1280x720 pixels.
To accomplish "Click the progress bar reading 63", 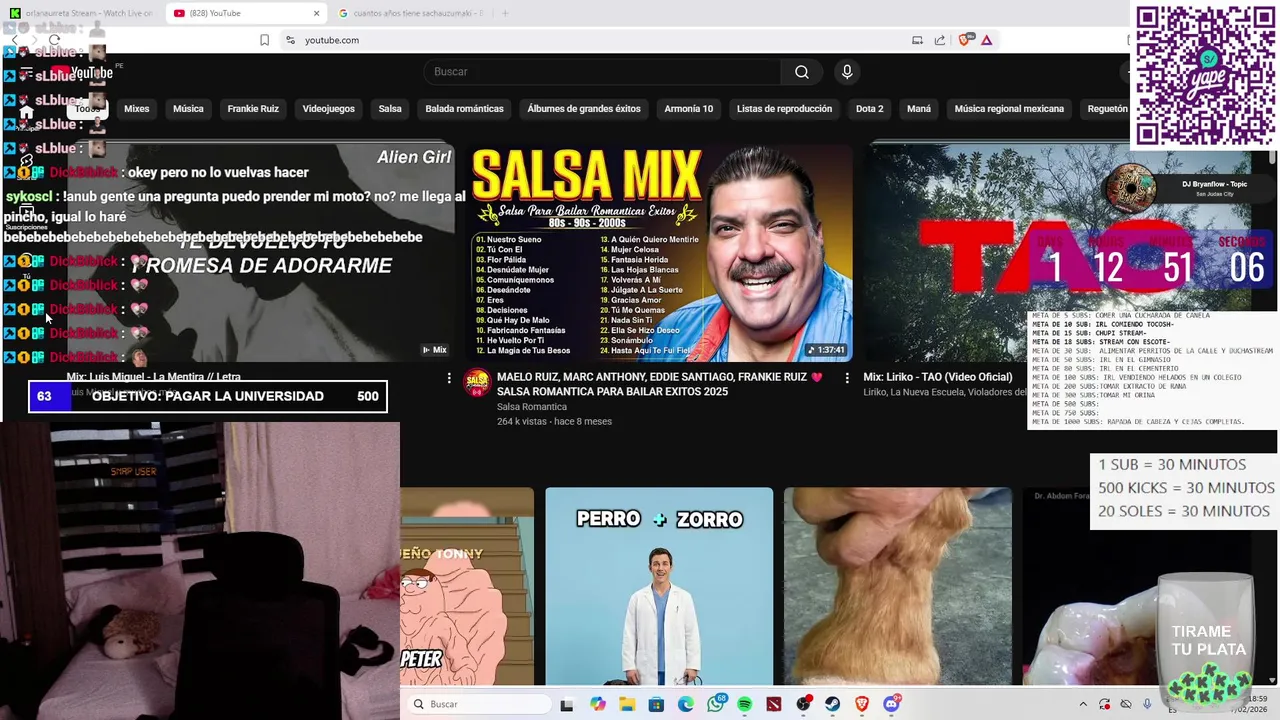I will 208,396.
